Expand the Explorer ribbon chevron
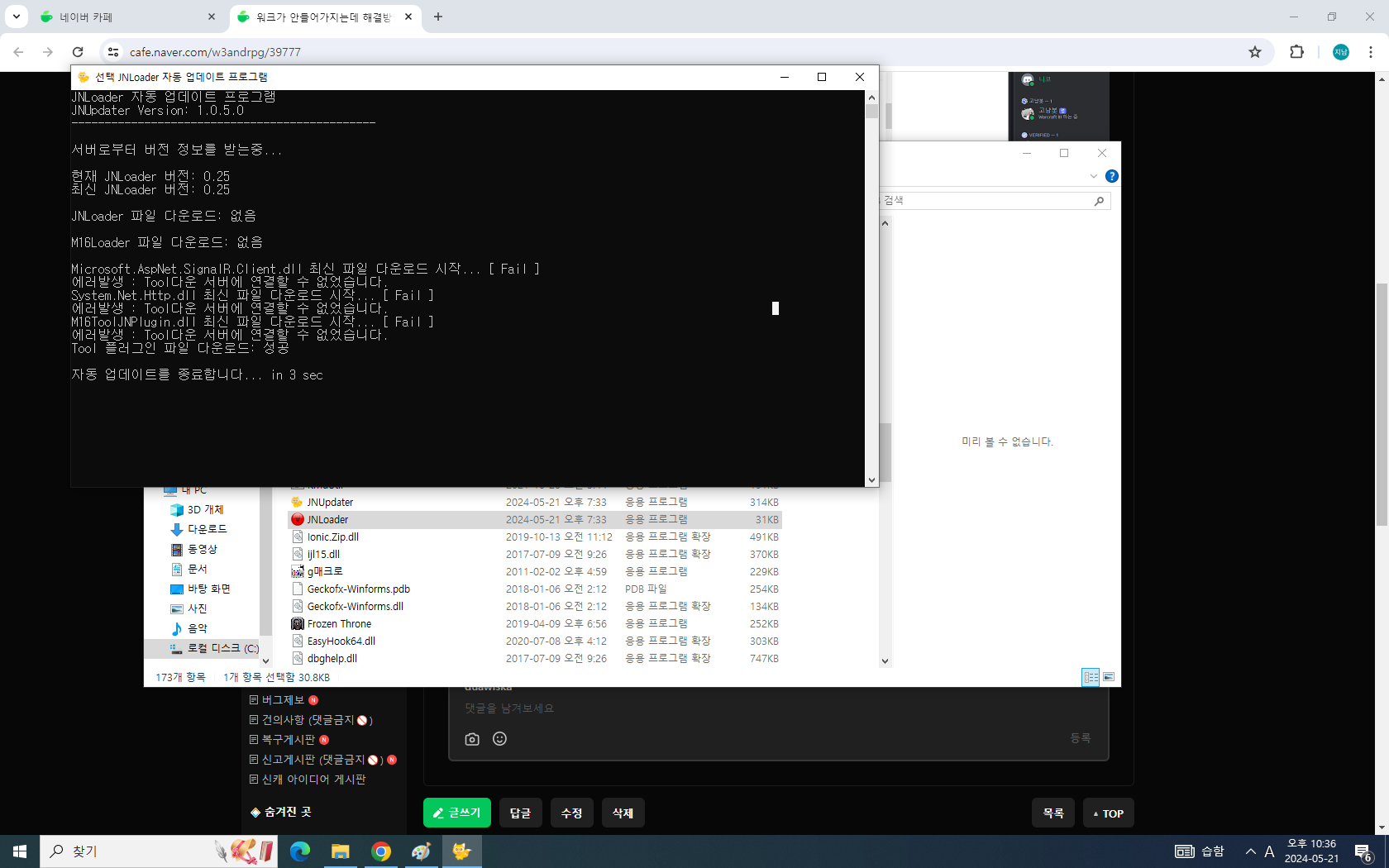Viewport: 1389px width, 868px height. coord(1093,176)
